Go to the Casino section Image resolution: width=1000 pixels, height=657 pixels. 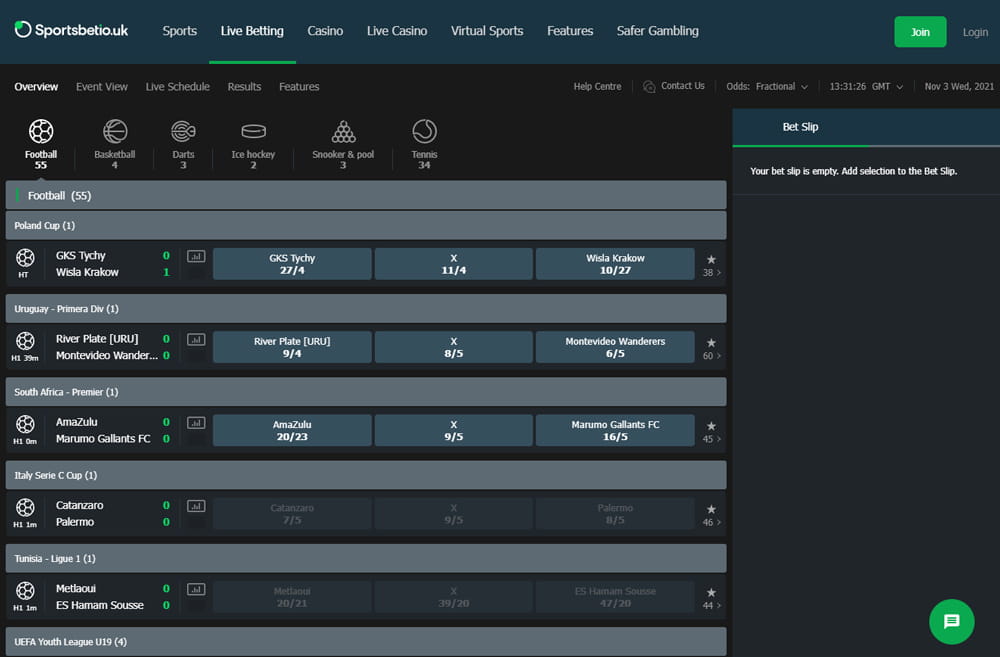[325, 31]
